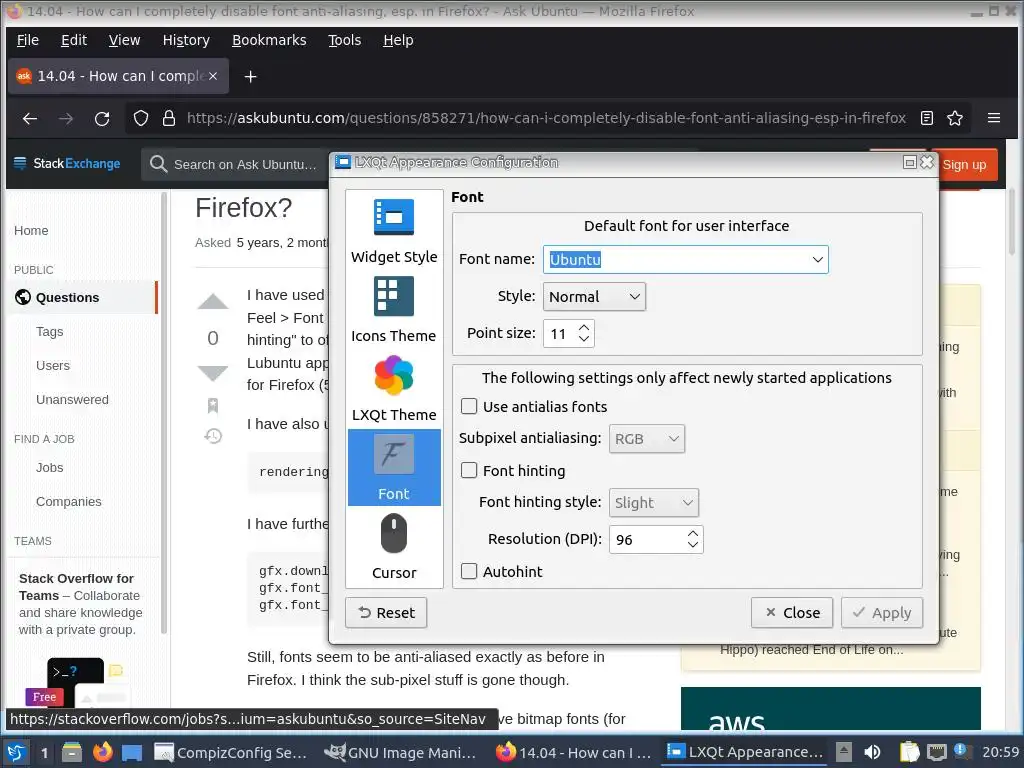Open the Cursor section
1024x768 pixels.
click(394, 547)
